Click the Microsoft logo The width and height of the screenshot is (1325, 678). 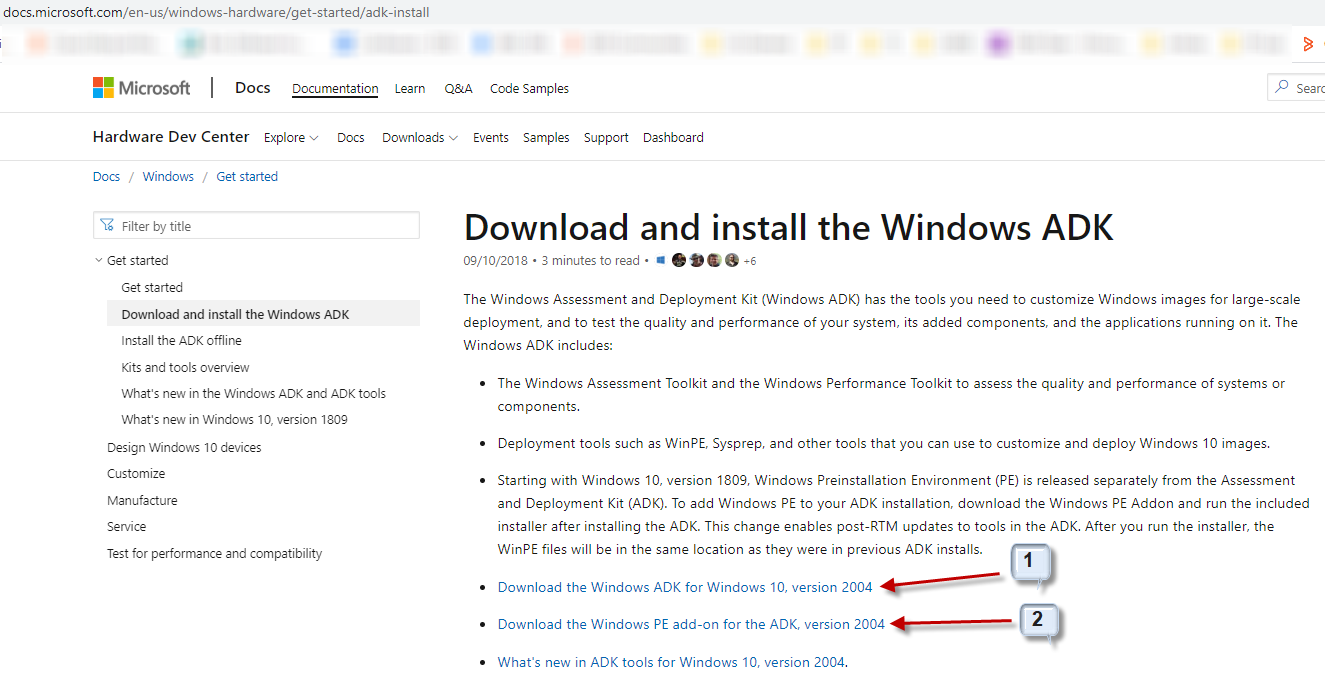click(x=141, y=88)
